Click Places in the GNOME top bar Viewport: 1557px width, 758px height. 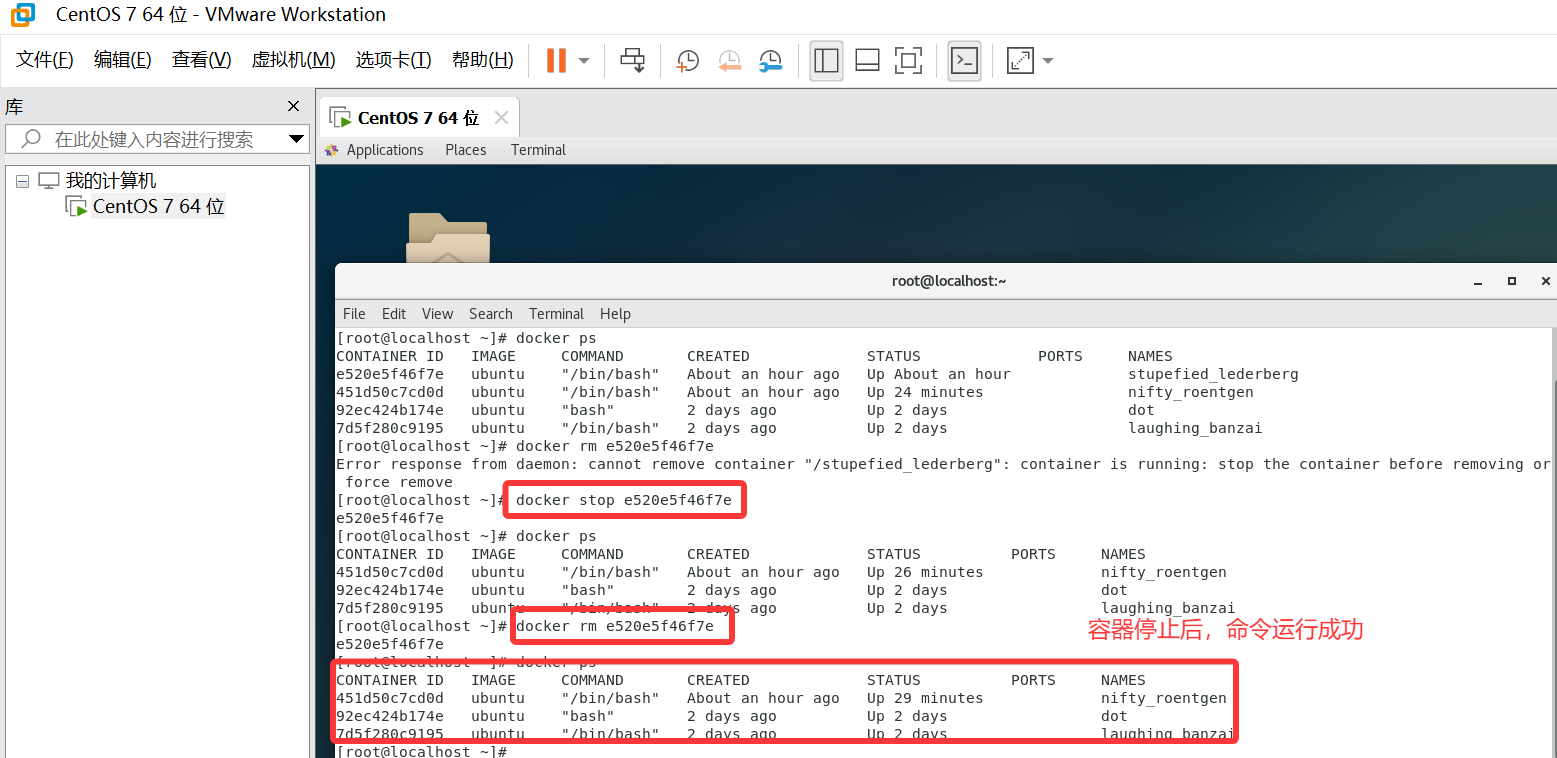tap(466, 150)
